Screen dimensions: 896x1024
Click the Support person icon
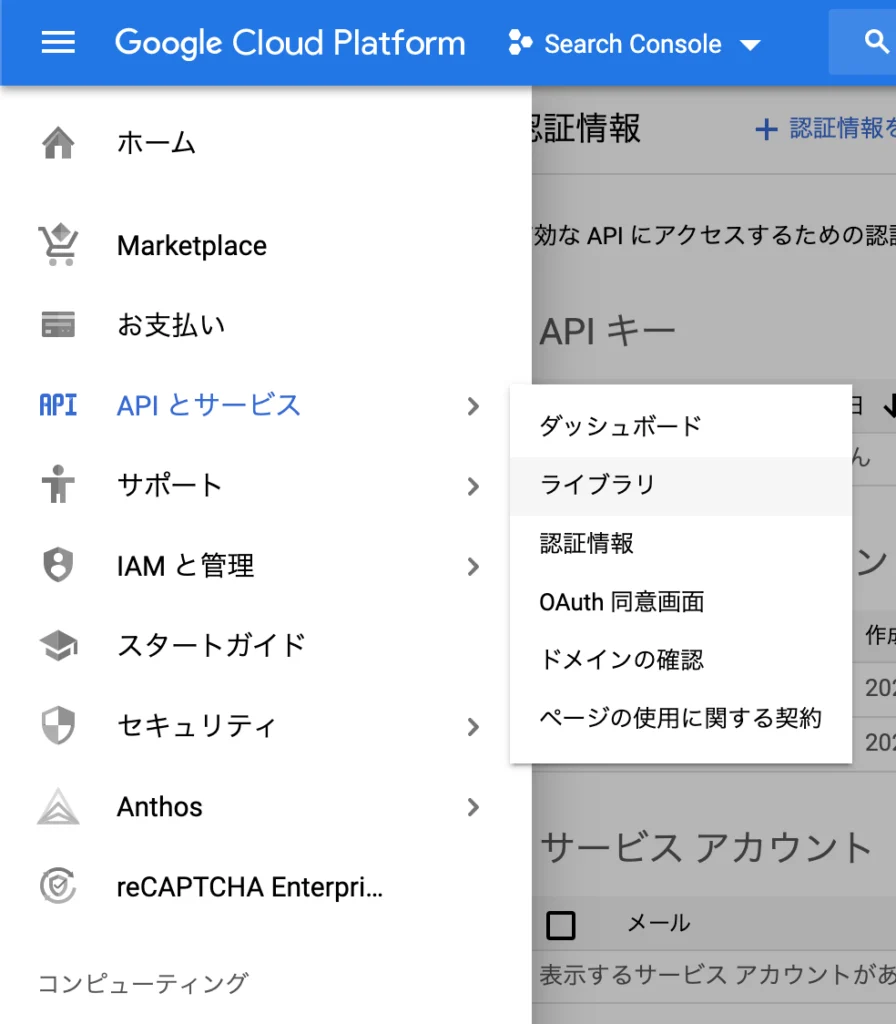tap(58, 485)
